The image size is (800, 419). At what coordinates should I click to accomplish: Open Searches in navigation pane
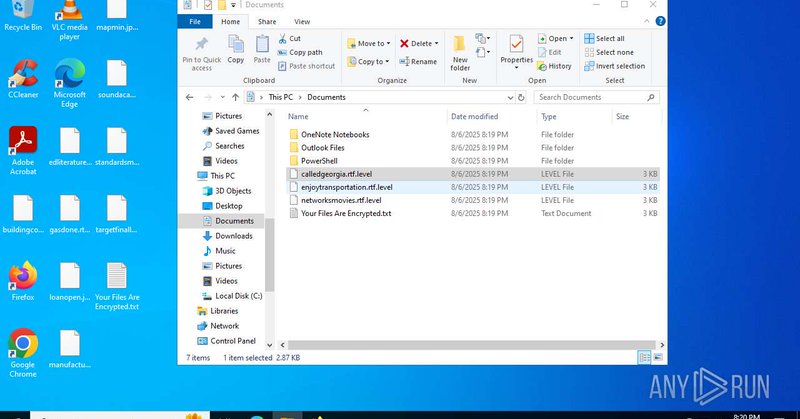pos(224,146)
